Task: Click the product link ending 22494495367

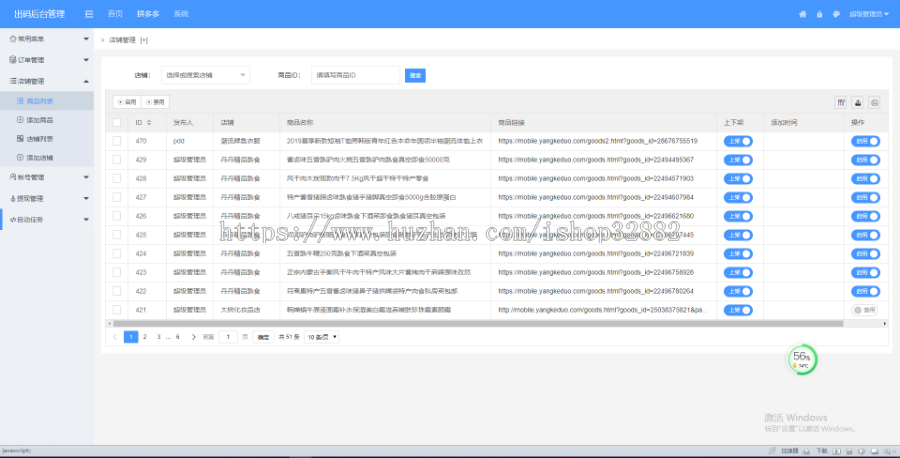Action: click(596, 160)
